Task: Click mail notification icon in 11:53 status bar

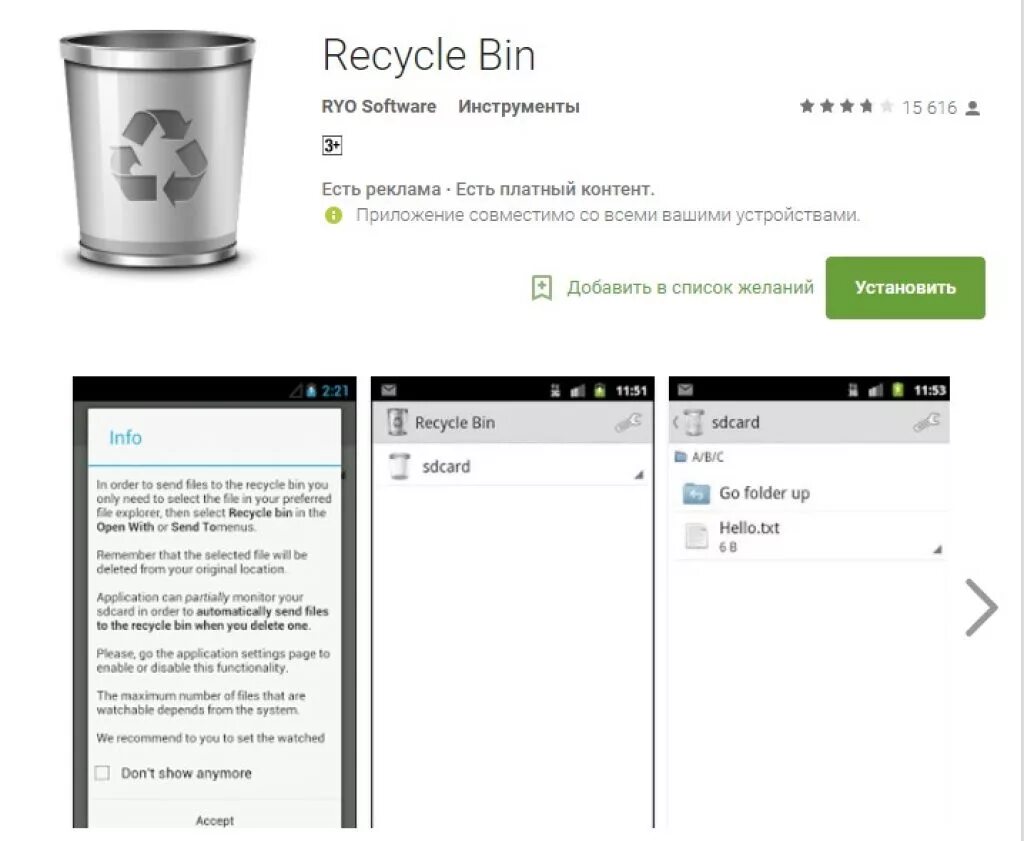Action: pos(685,390)
